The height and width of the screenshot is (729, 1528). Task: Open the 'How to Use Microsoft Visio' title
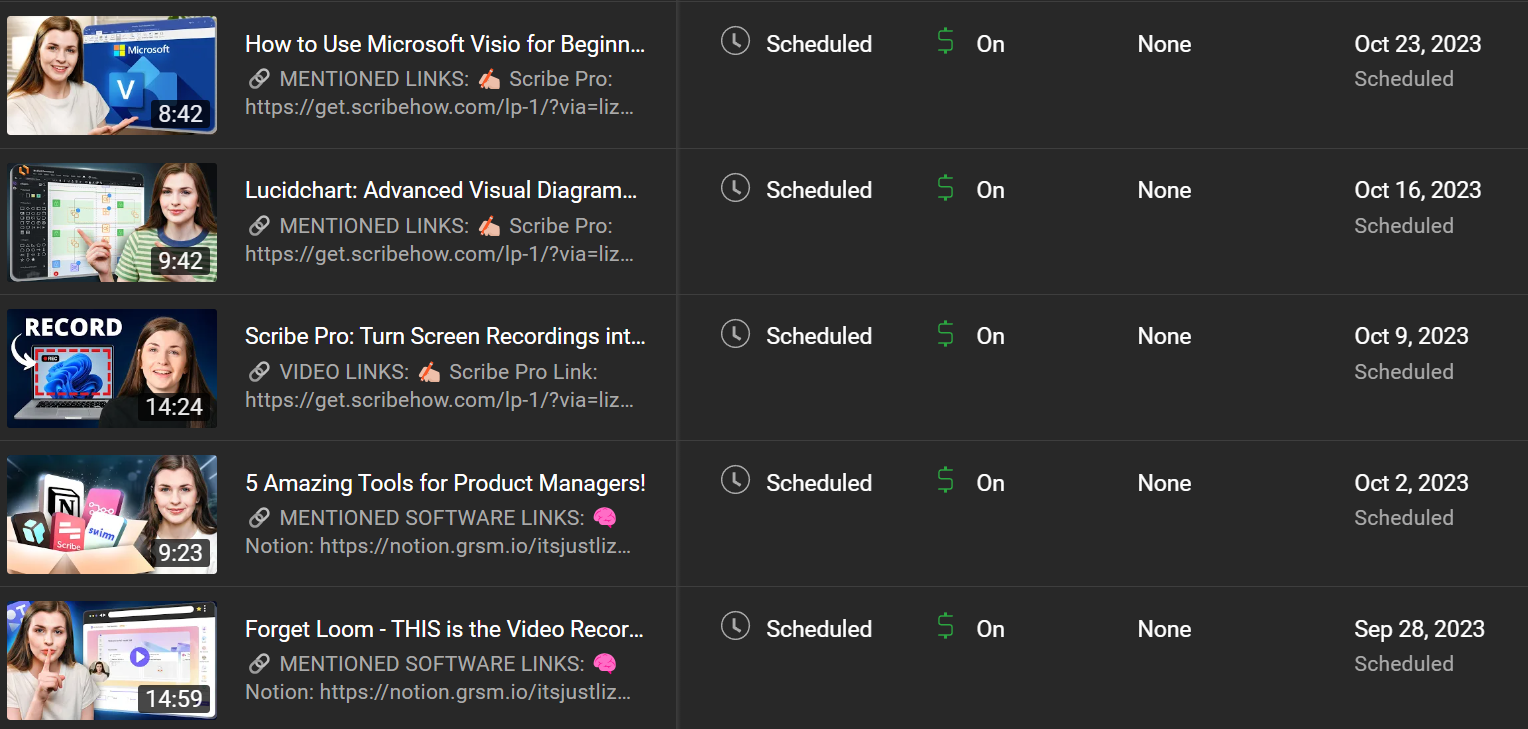click(445, 44)
